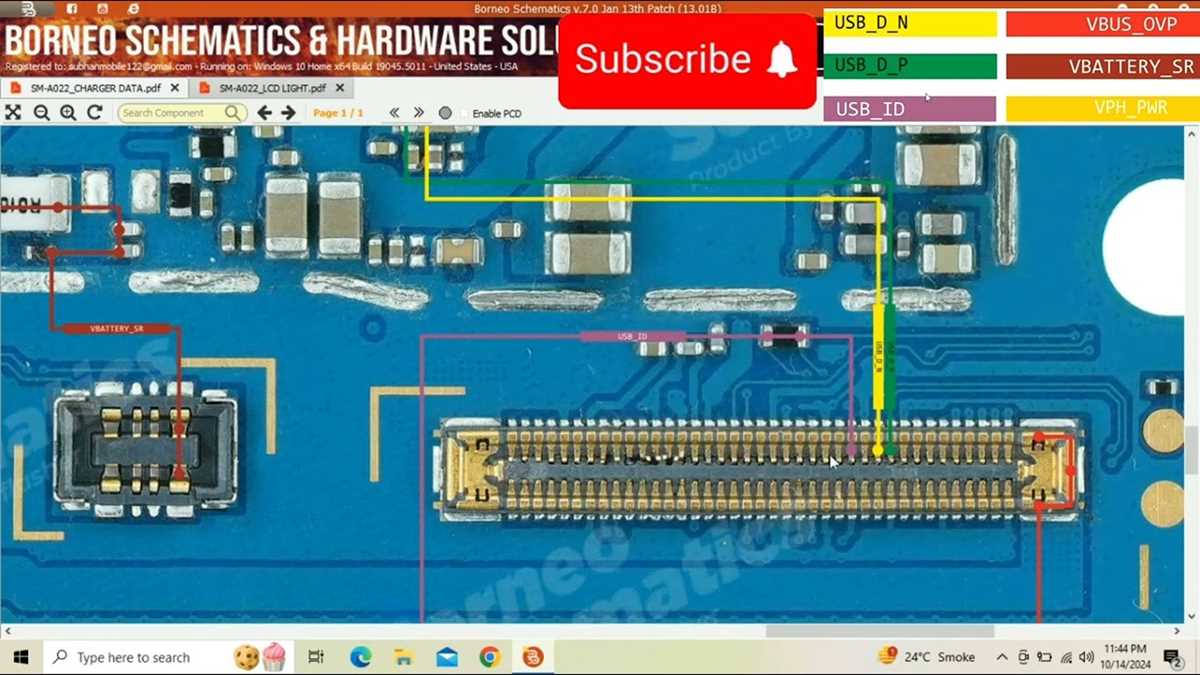Zoom in with the plus magnifier
The width and height of the screenshot is (1200, 675).
pyautogui.click(x=68, y=113)
